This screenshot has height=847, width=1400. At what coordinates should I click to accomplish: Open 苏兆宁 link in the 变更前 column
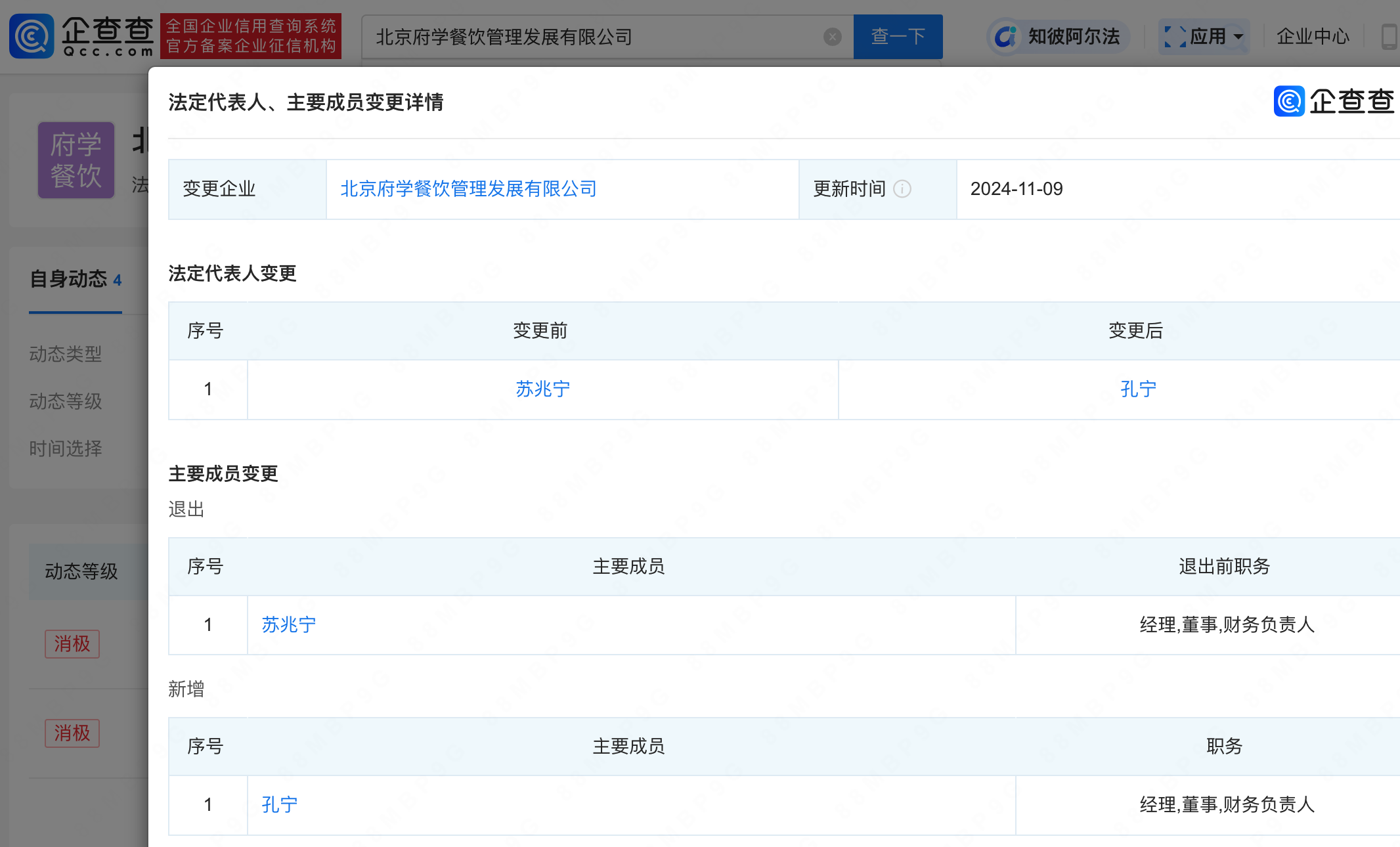(542, 389)
